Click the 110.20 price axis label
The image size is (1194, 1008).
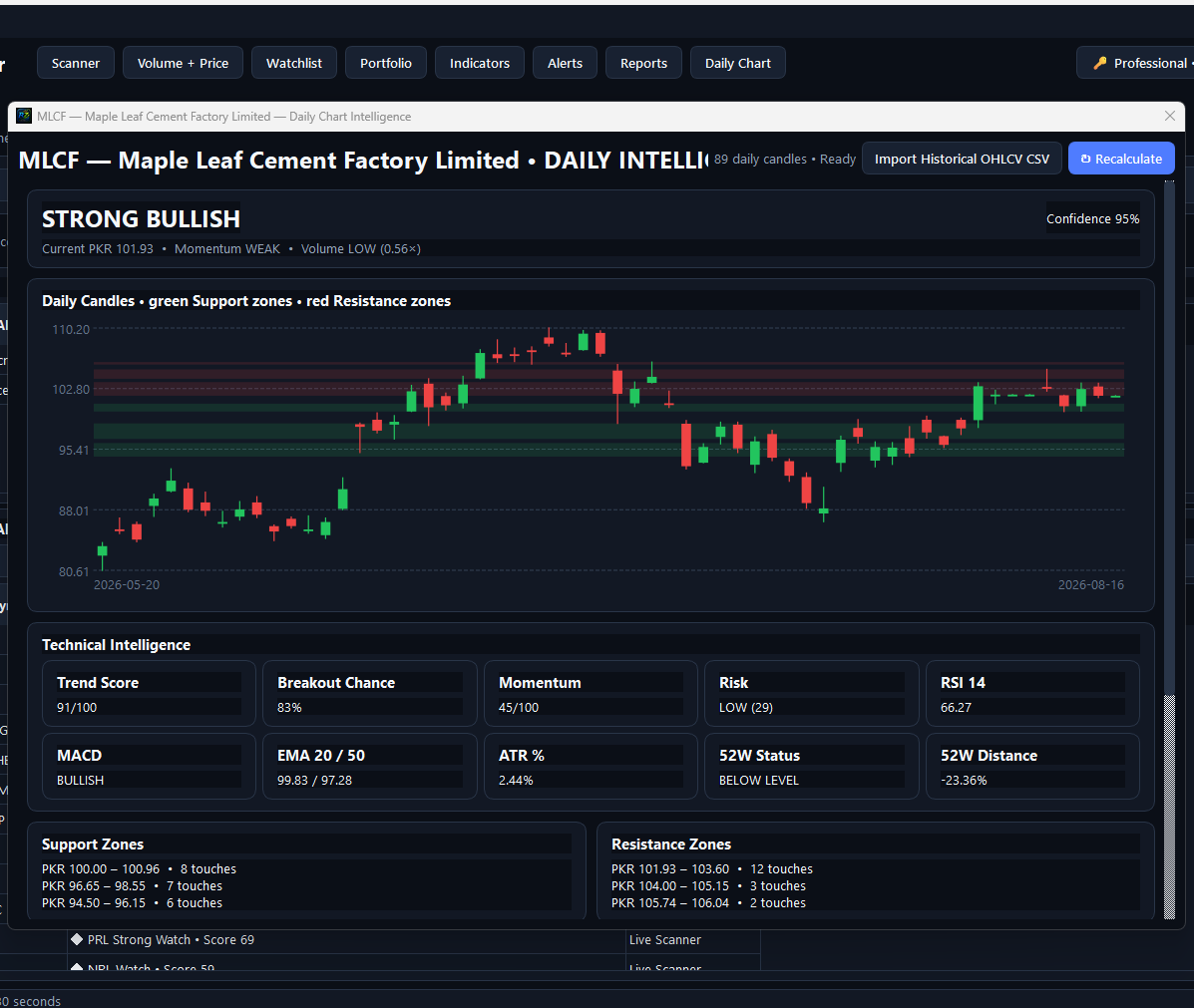click(71, 330)
